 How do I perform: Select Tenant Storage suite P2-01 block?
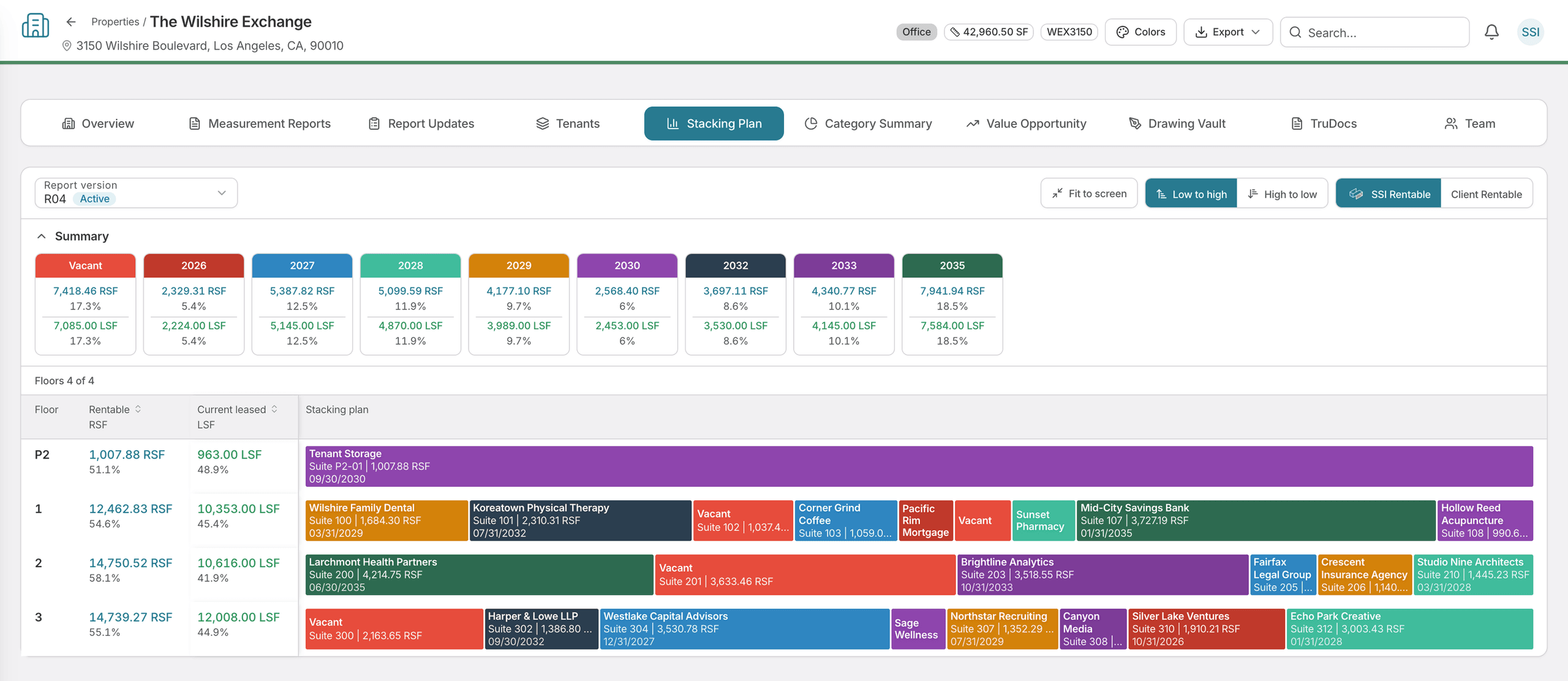(919, 467)
